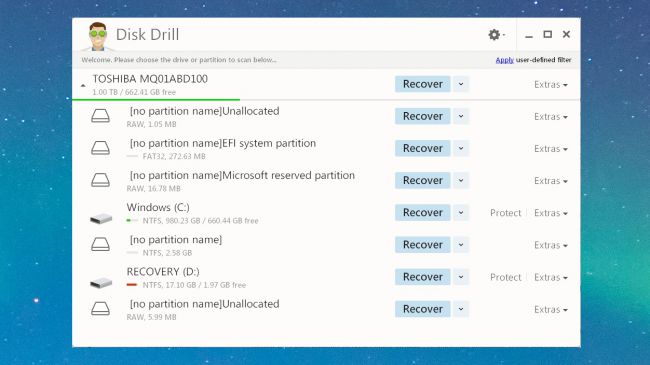Recover the Windows (C:) partition
Screen dimensions: 650x365
pyautogui.click(x=422, y=213)
